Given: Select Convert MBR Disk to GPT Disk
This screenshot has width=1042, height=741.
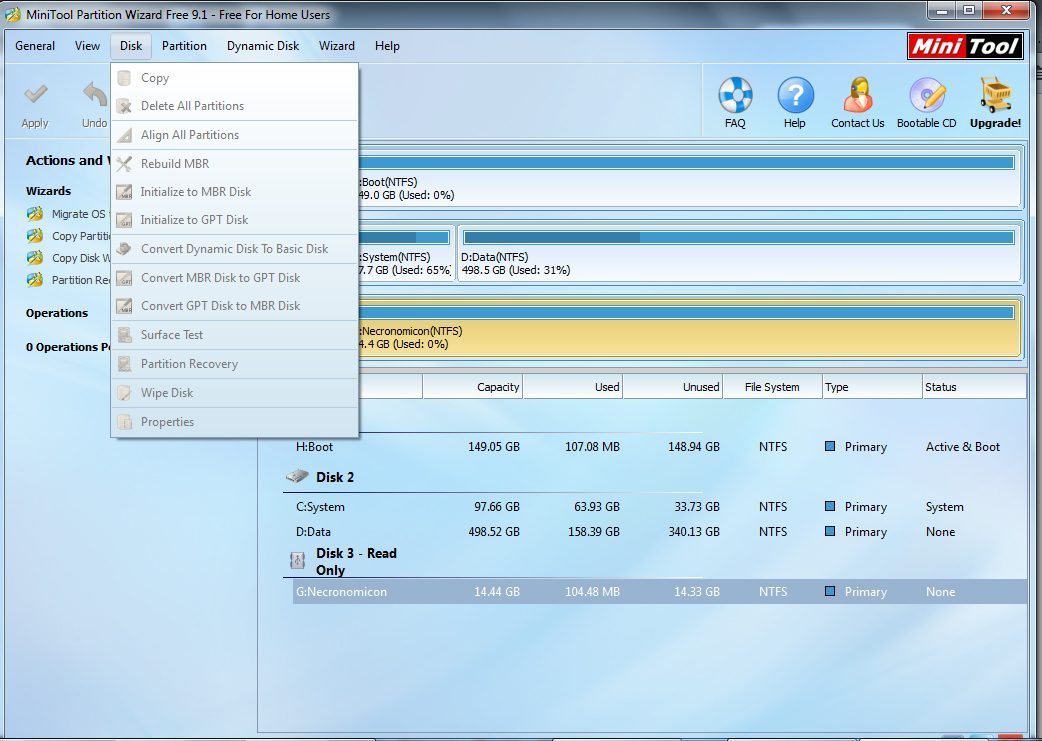Looking at the screenshot, I should [x=235, y=278].
